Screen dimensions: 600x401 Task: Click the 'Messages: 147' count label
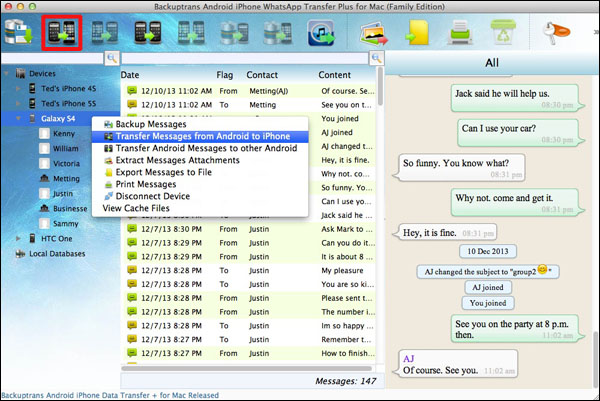346,381
